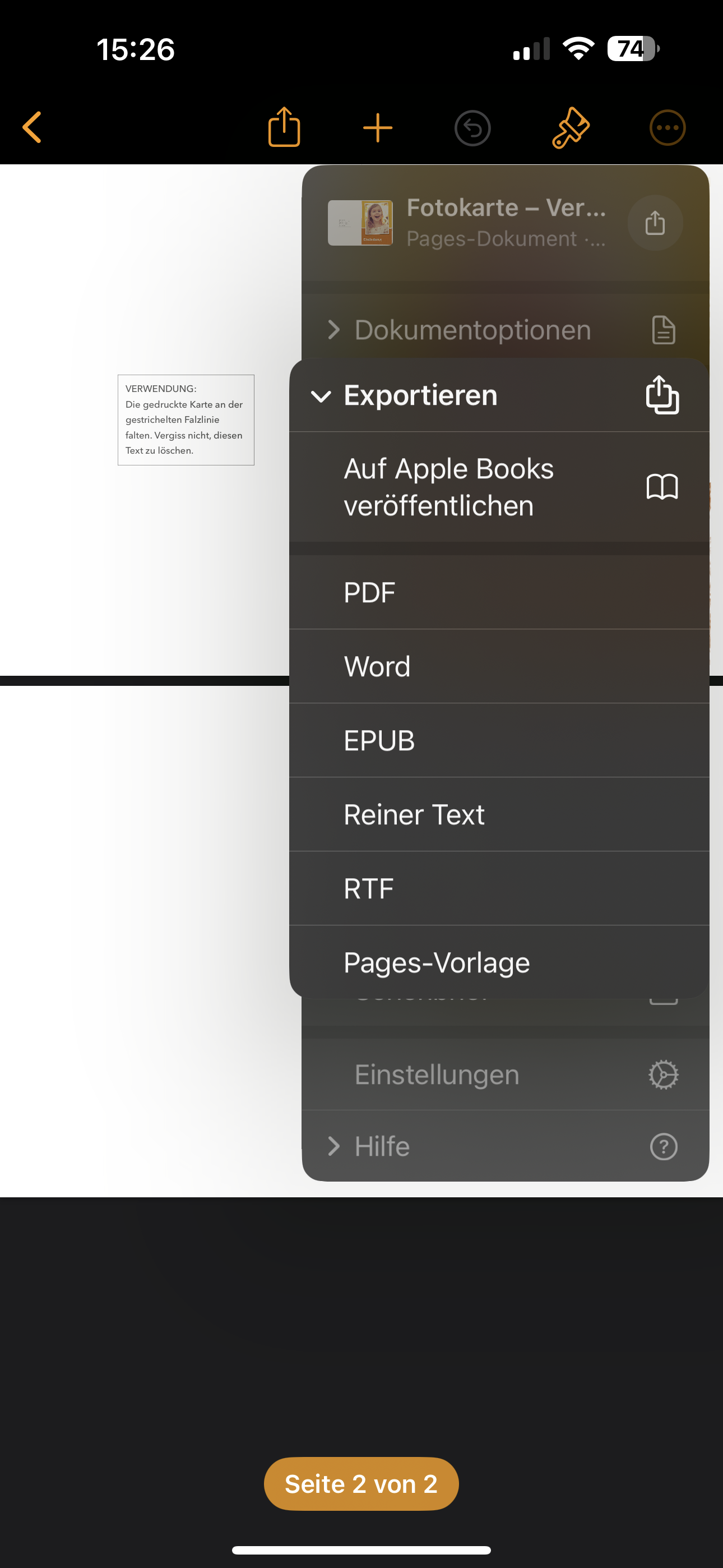Go back using the orange back arrow
The width and height of the screenshot is (723, 1568).
[x=33, y=127]
